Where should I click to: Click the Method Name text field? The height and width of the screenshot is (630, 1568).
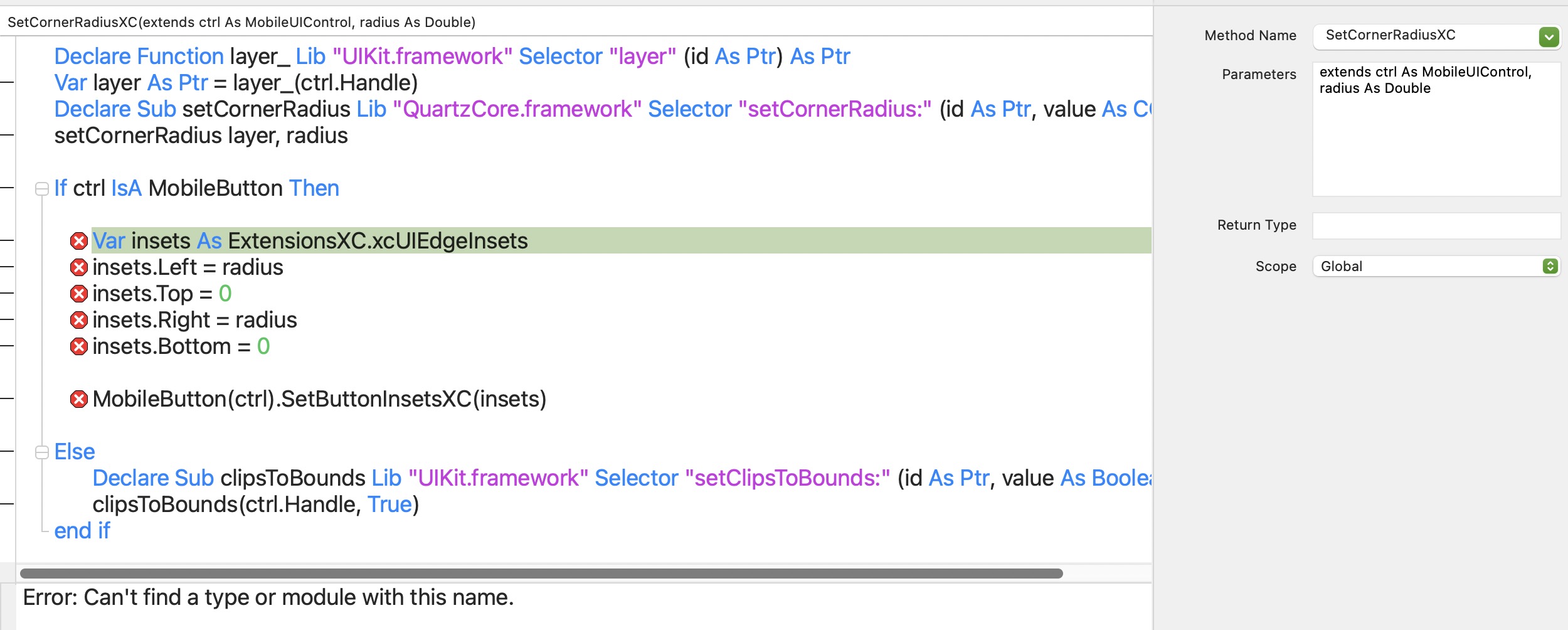[1424, 36]
